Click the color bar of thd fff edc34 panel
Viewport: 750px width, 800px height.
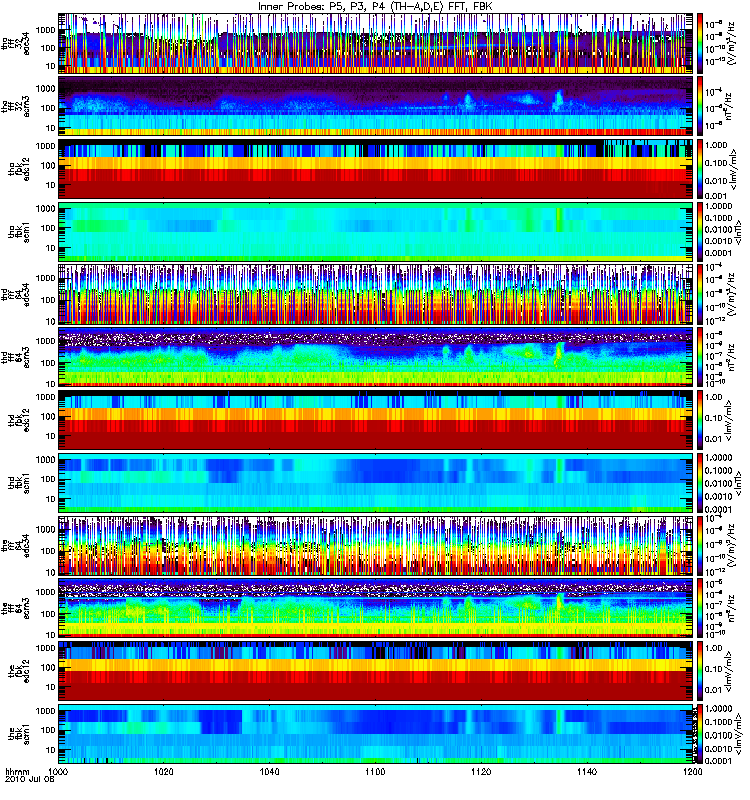click(700, 294)
